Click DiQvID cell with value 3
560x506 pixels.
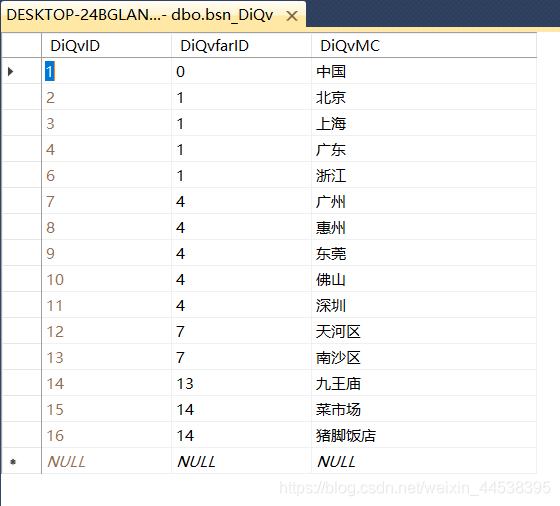(106, 124)
